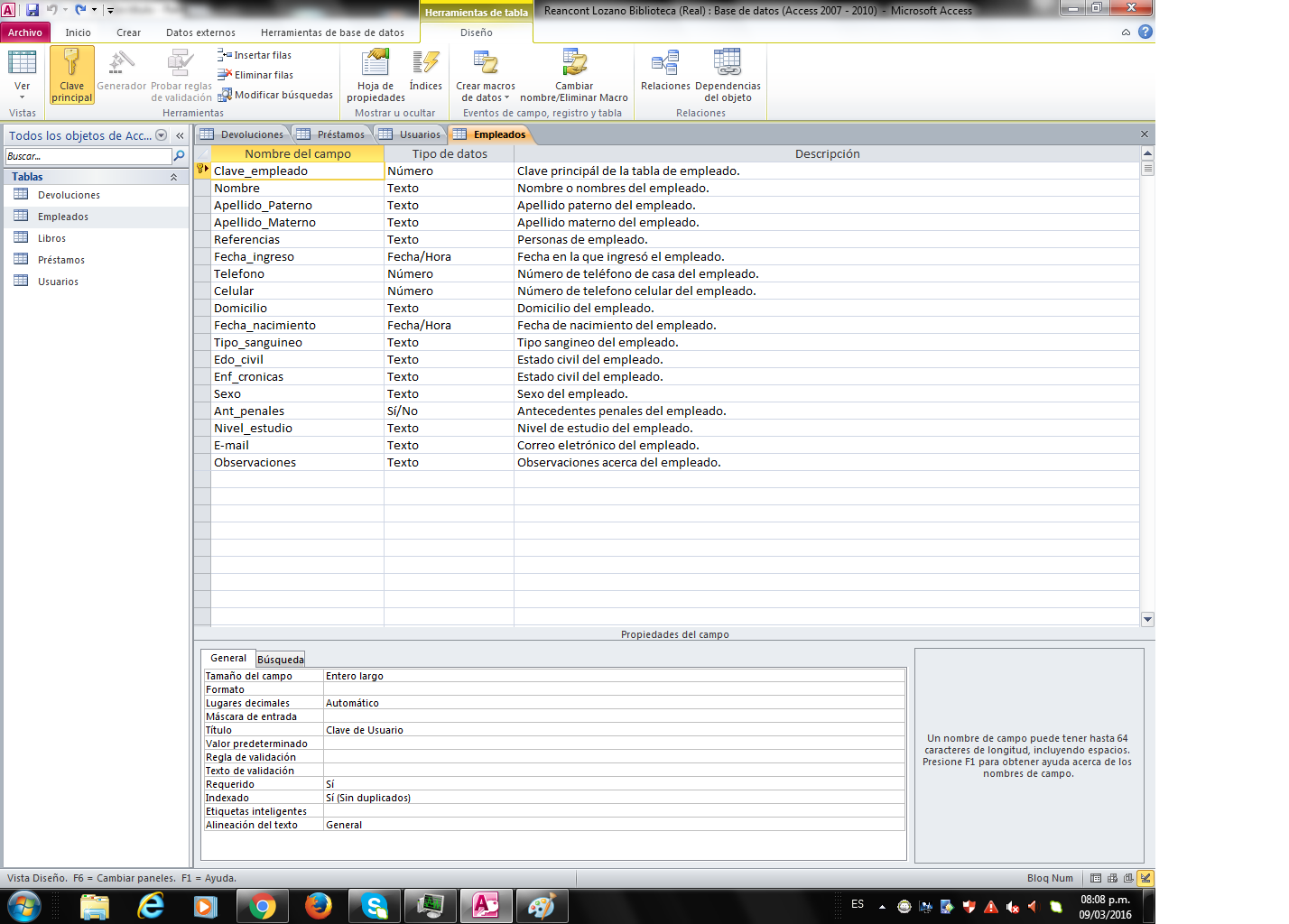Open the Datos externos ribbon tab

tap(200, 32)
